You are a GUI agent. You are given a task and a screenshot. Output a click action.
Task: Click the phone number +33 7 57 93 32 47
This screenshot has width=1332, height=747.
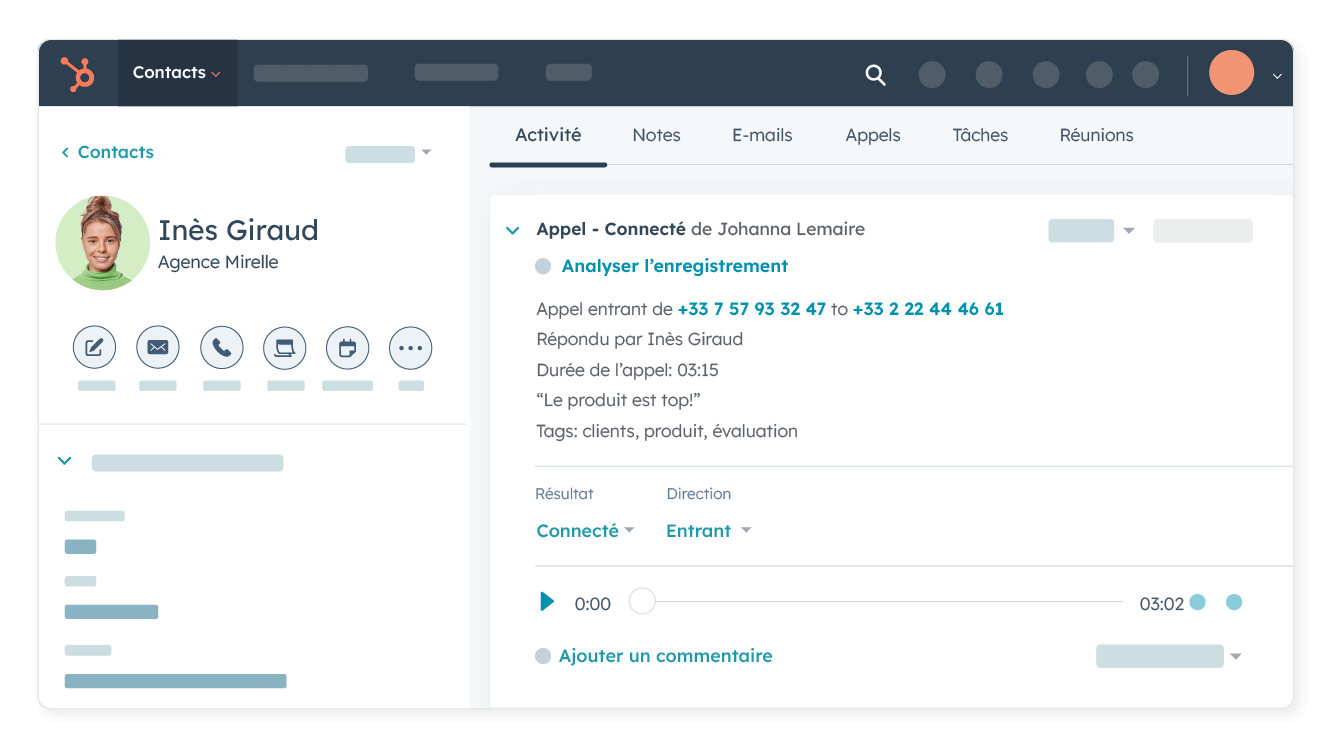point(751,308)
